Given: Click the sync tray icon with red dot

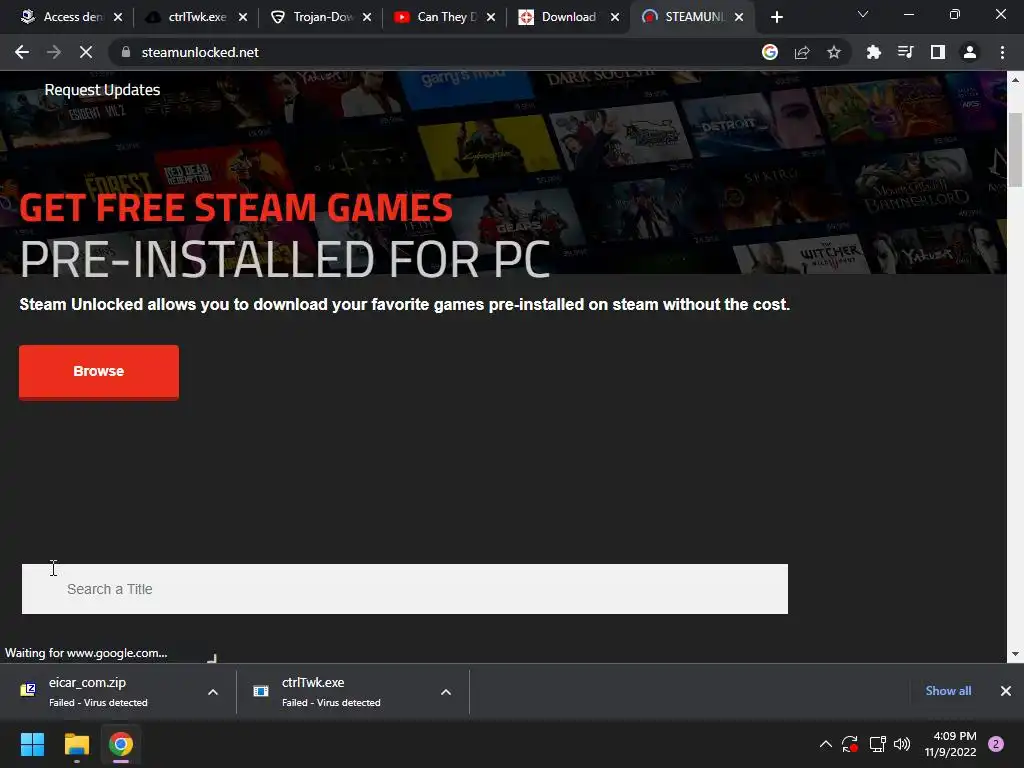Looking at the screenshot, I should click(850, 744).
